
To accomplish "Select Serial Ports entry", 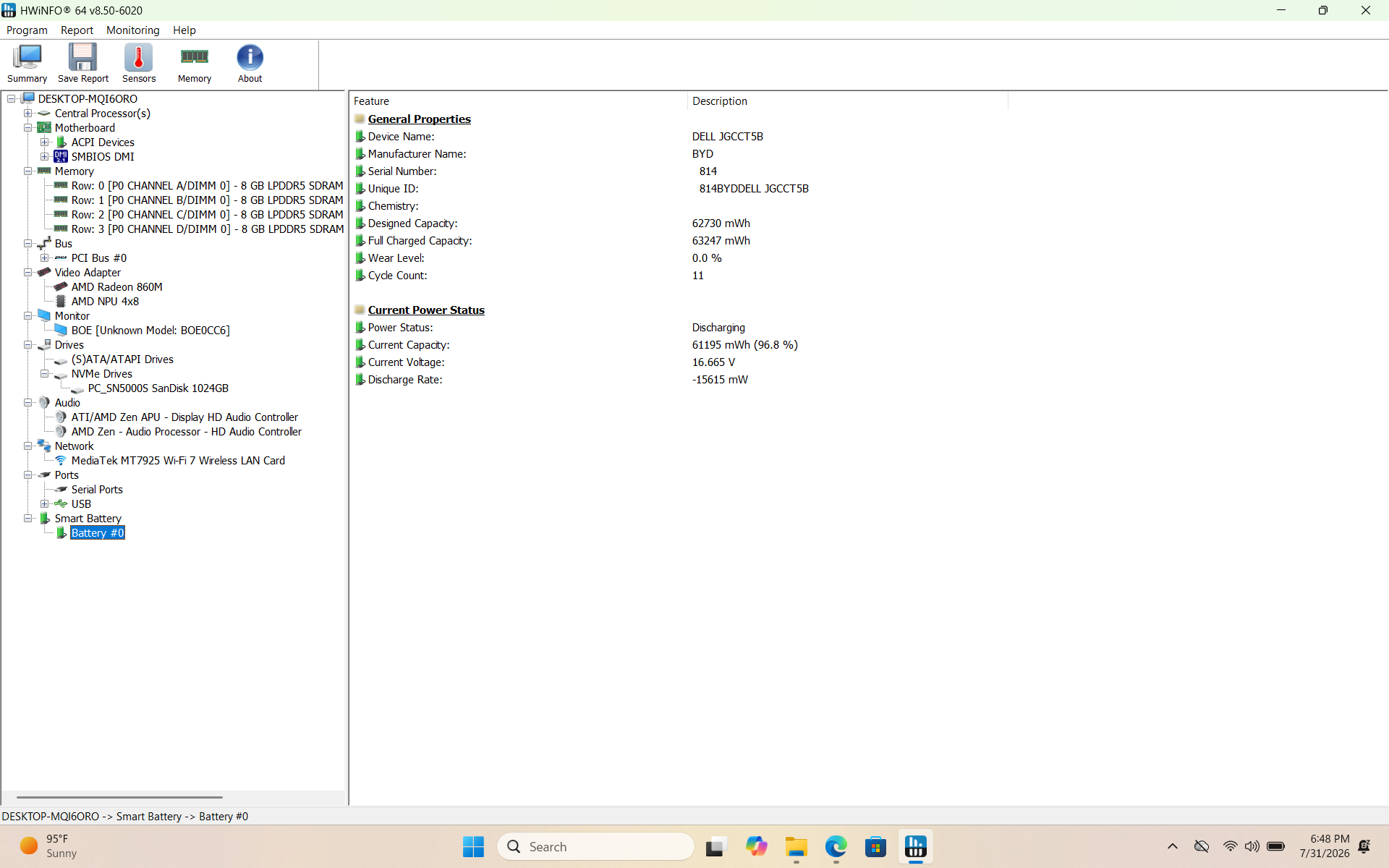I will 97,490.
